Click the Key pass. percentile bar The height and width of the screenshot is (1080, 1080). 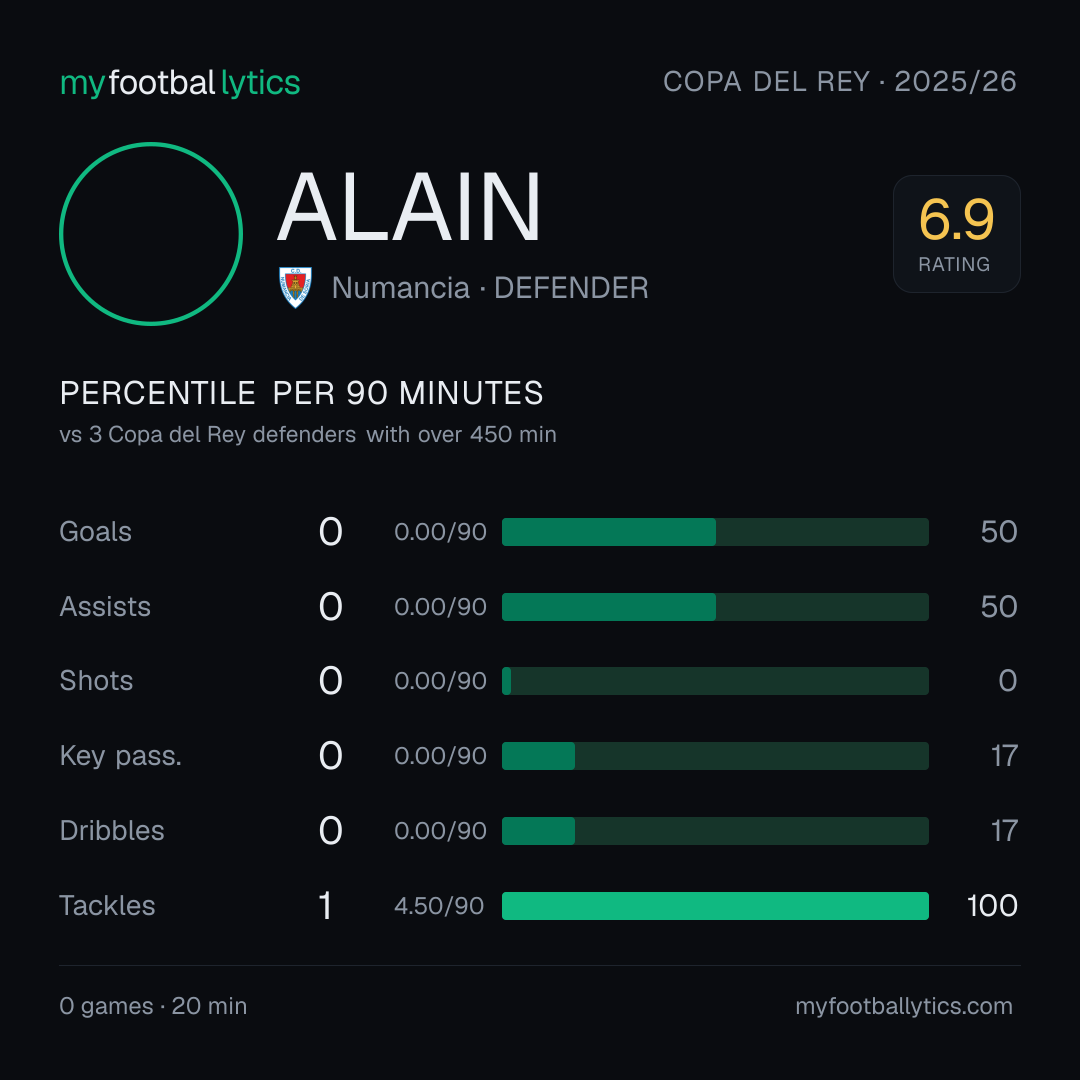pos(715,756)
